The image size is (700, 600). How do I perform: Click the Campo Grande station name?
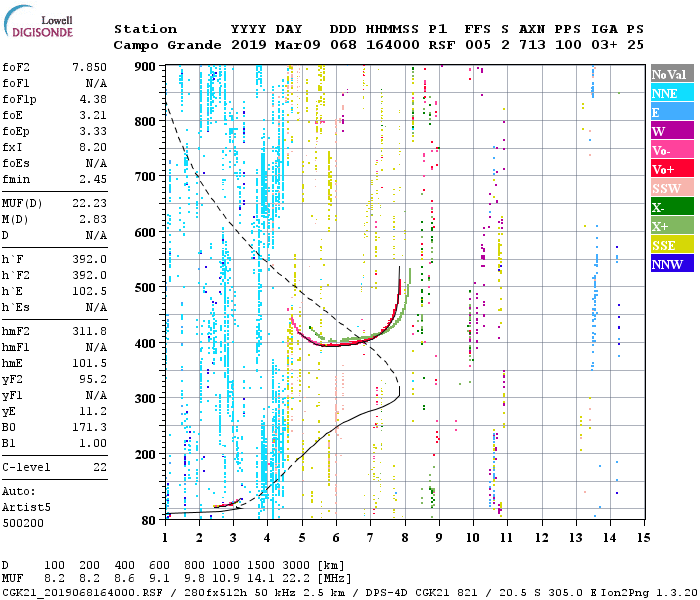pyautogui.click(x=167, y=45)
